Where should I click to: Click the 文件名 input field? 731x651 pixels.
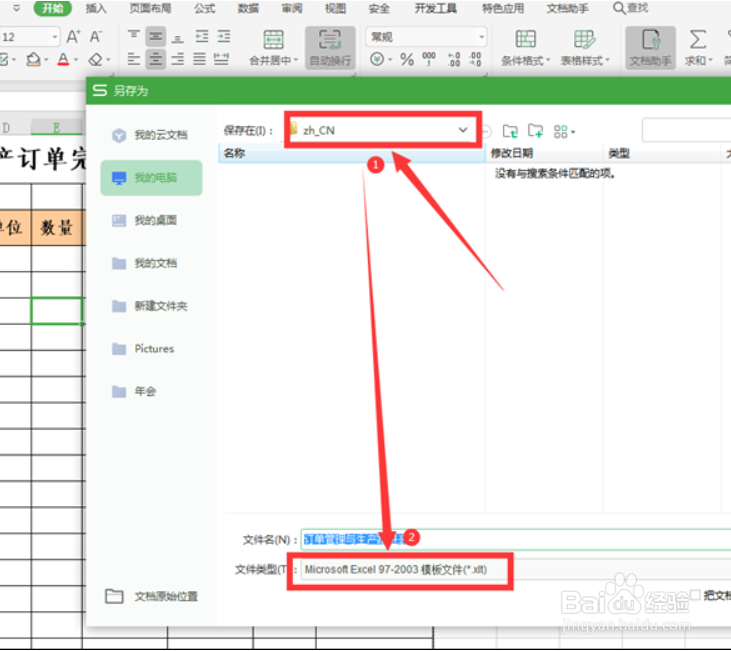pos(516,540)
